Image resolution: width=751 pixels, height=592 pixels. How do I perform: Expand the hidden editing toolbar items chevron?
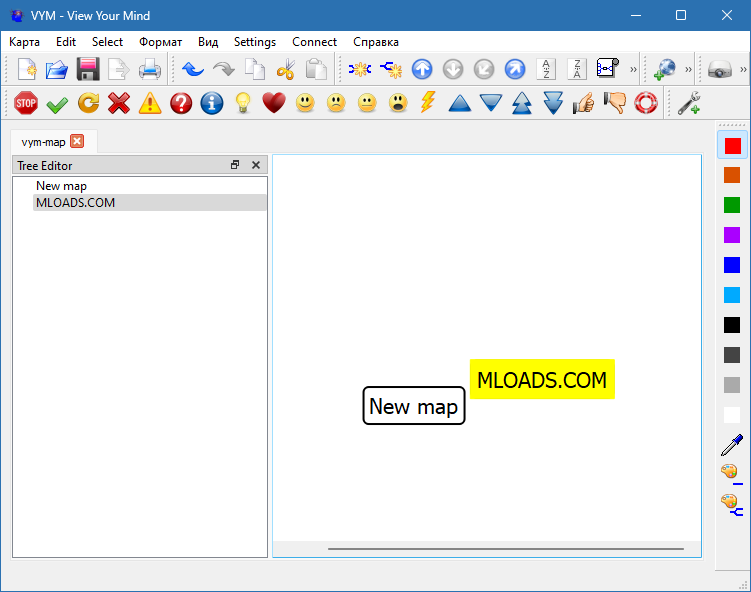pyautogui.click(x=633, y=69)
